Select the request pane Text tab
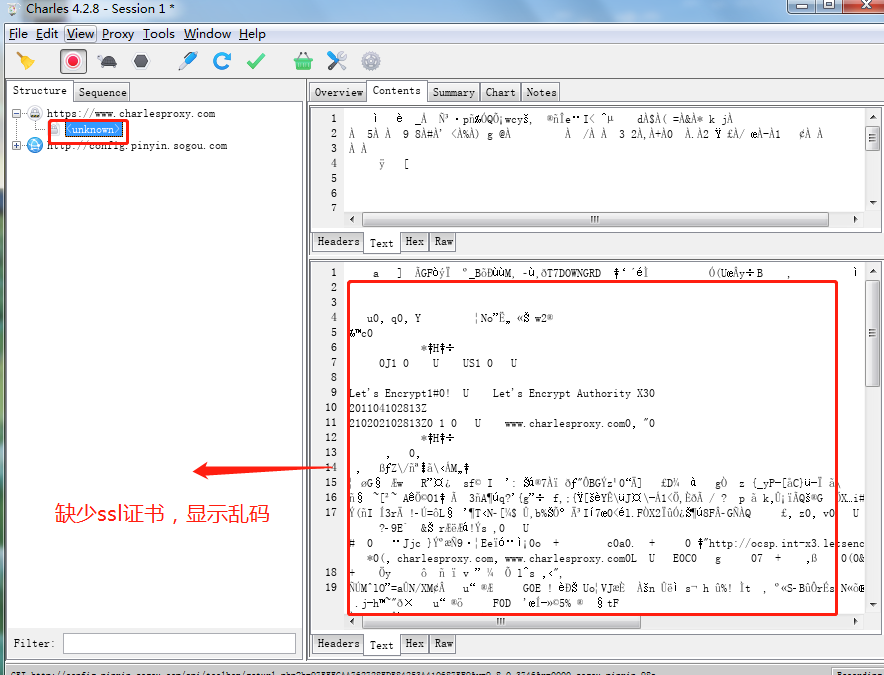Viewport: 884px width, 675px height. 381,243
